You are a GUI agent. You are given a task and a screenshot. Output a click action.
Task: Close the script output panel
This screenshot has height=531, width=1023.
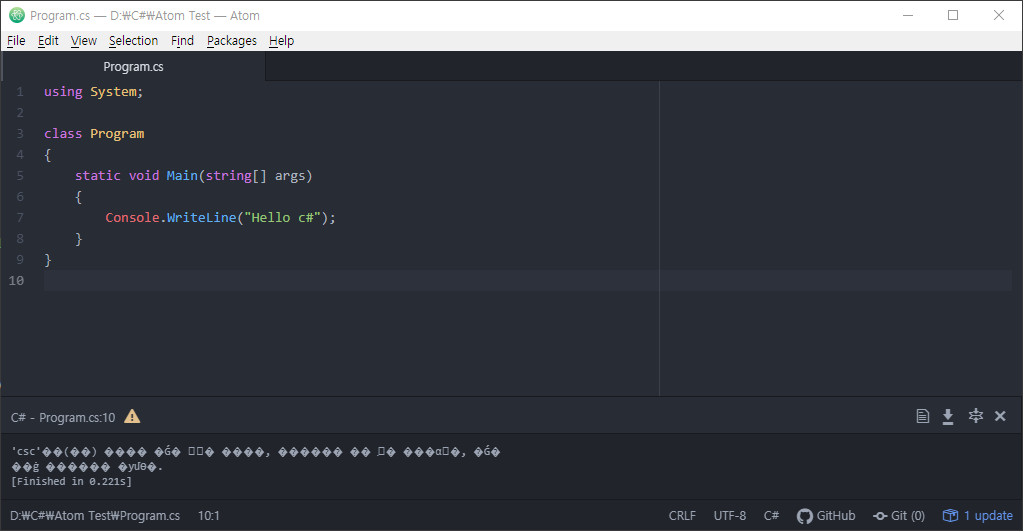pos(1000,416)
